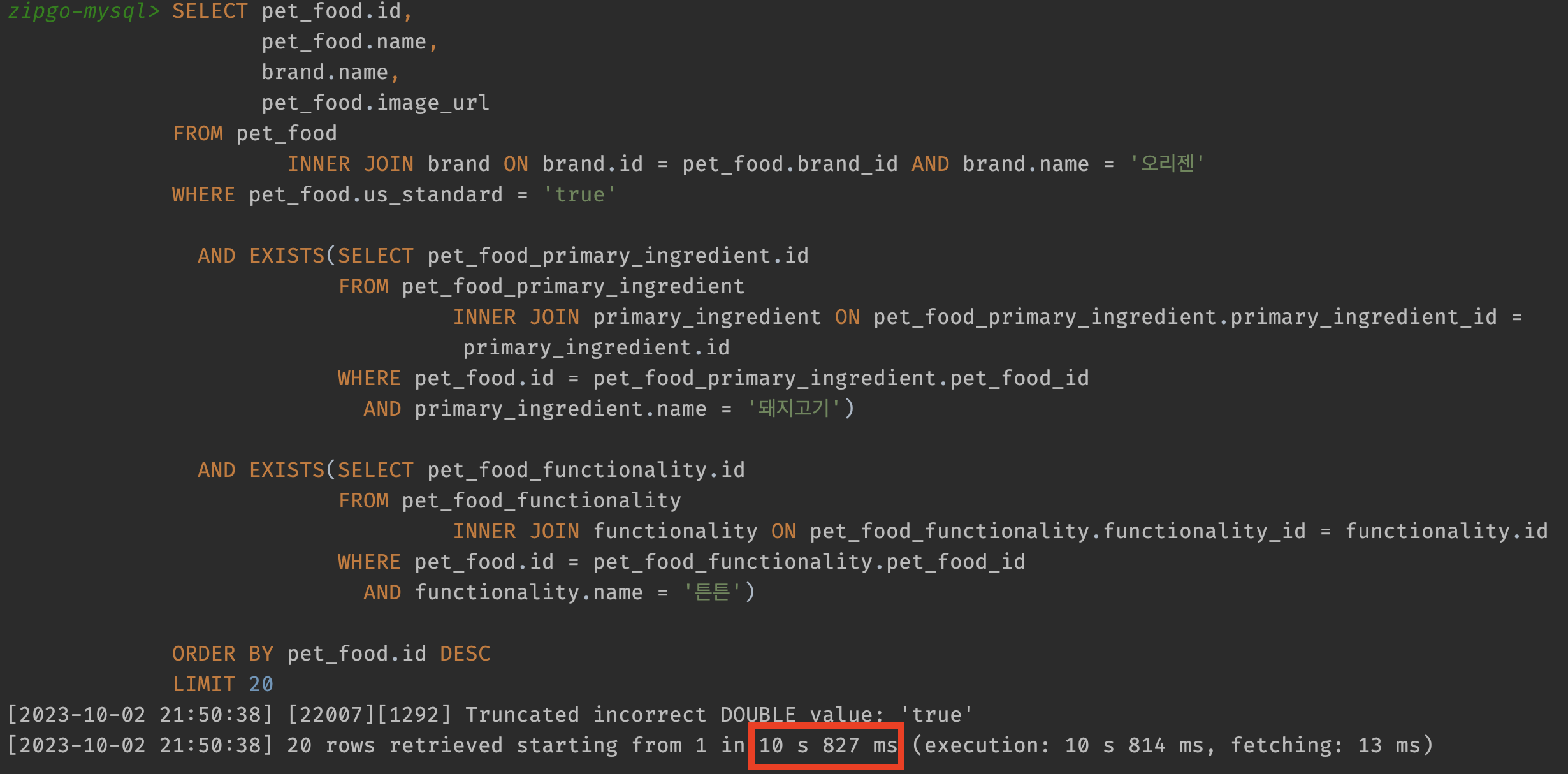
Task: Click the red-boxed 10 s 827 ms
Action: tap(827, 745)
